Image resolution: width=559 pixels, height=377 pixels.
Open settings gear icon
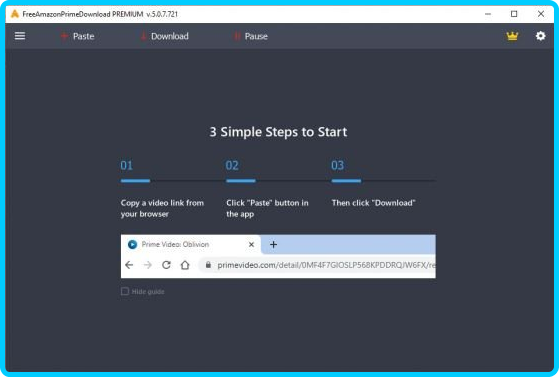540,36
